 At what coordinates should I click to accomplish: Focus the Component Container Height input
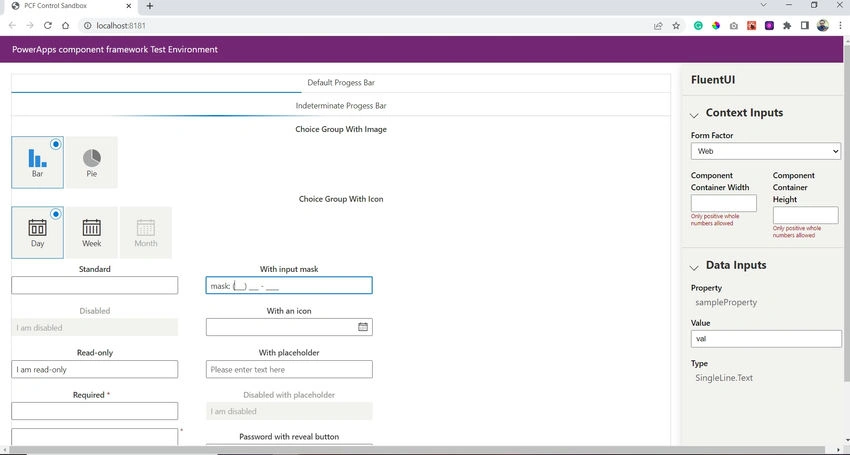click(806, 215)
